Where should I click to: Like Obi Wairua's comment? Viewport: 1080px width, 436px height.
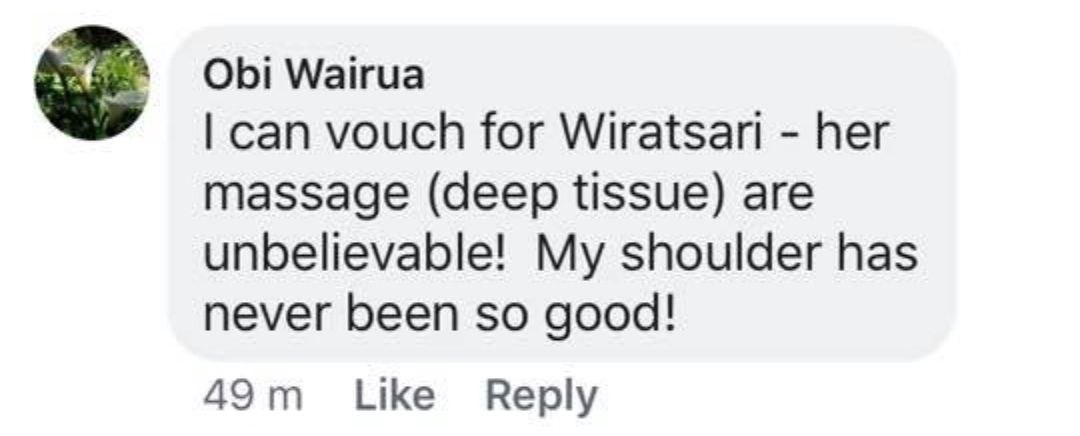click(395, 397)
